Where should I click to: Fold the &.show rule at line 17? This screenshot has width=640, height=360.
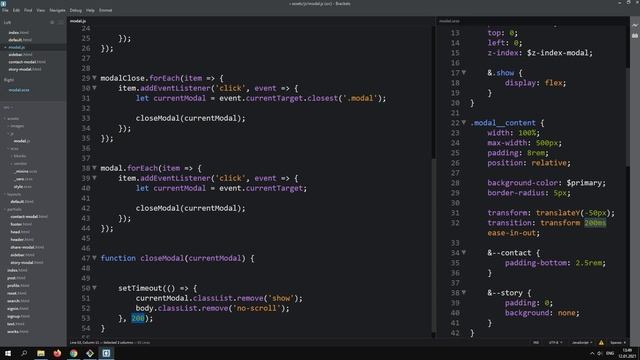point(464,73)
